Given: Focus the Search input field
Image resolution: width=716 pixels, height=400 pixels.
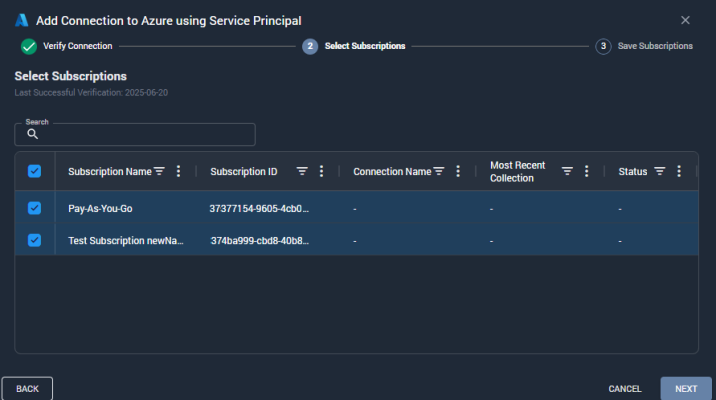Looking at the screenshot, I should point(135,134).
